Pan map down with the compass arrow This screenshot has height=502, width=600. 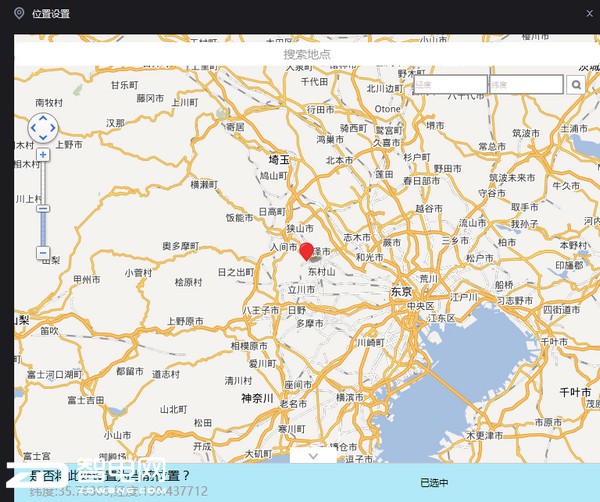43,139
